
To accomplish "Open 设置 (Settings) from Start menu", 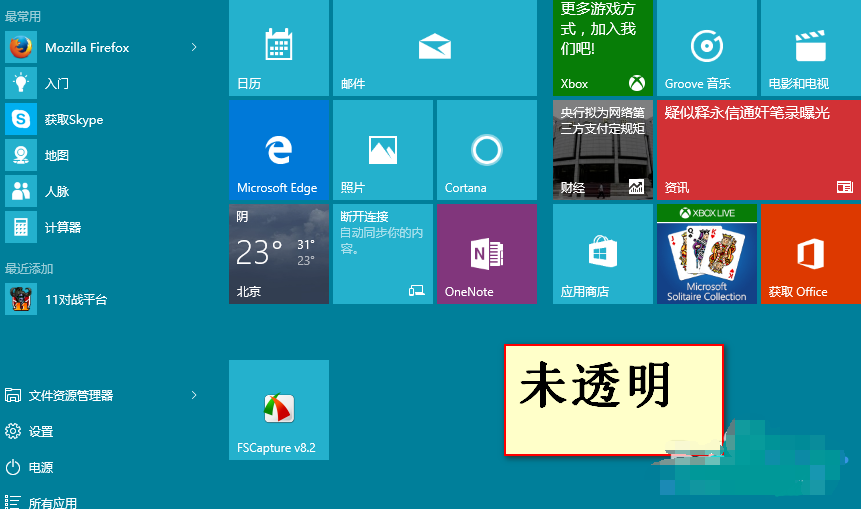I will tap(40, 431).
